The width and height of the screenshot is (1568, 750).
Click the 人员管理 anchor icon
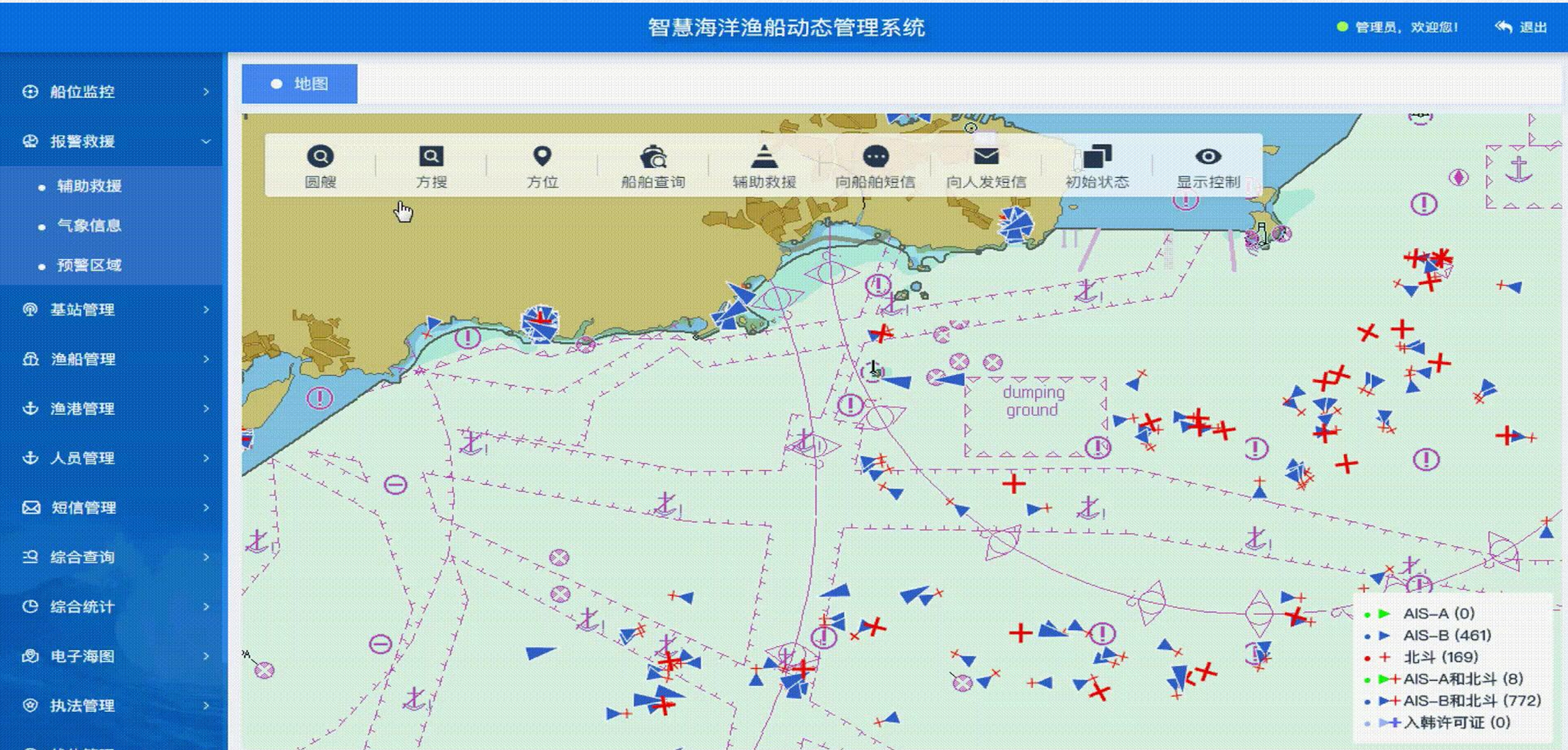(x=30, y=458)
